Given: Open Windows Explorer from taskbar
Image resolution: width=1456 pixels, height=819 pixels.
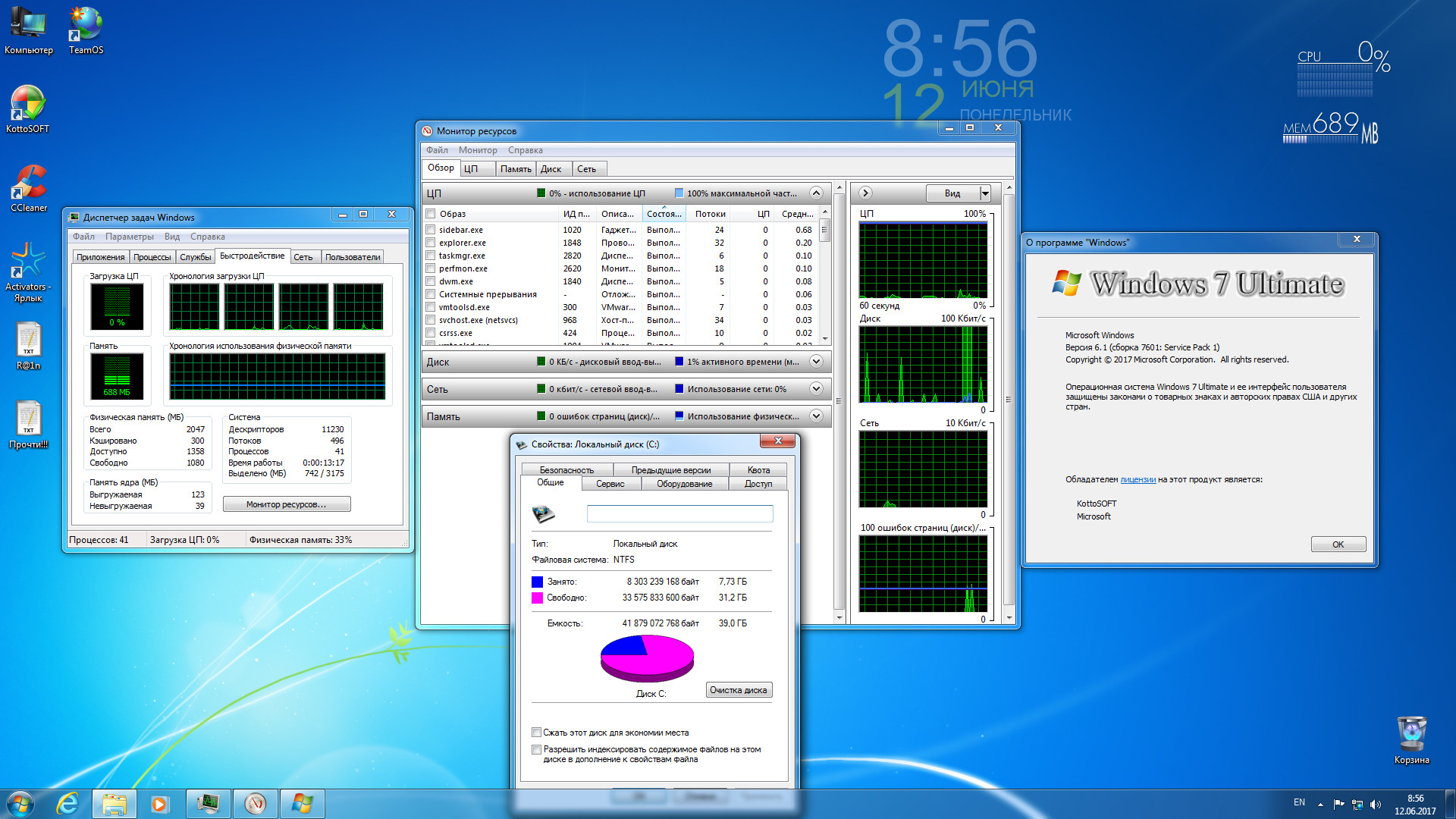Looking at the screenshot, I should (114, 804).
